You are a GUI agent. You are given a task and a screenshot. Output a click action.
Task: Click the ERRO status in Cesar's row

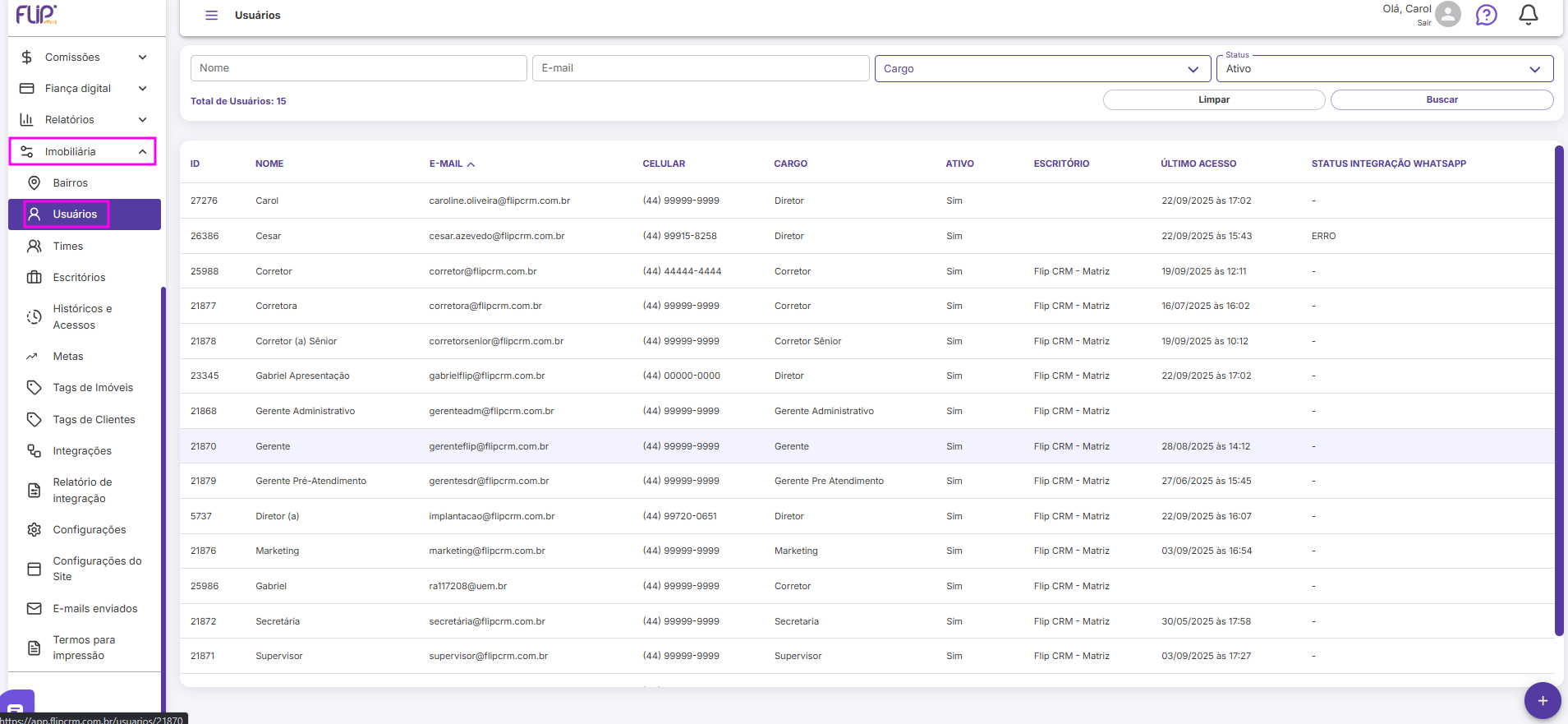1323,236
